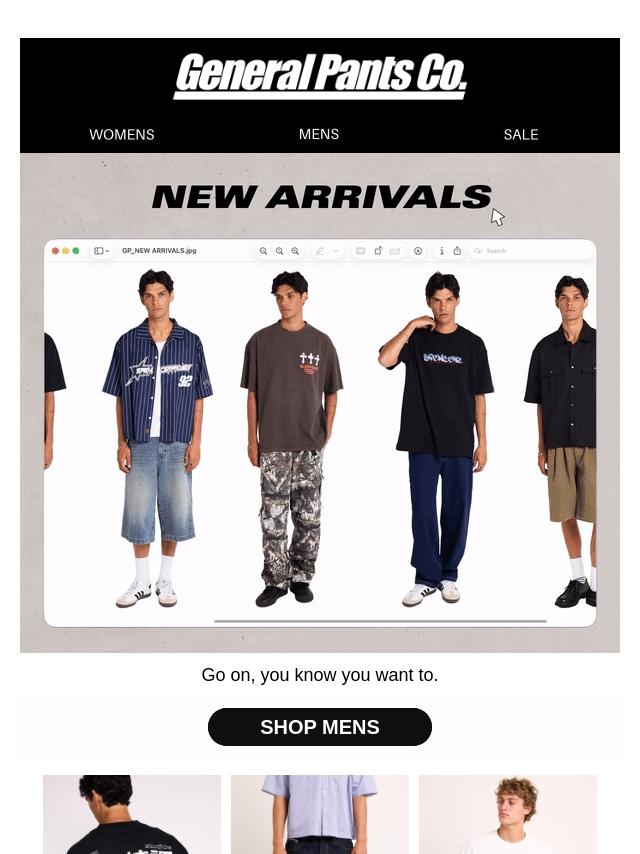
Task: Click the black graphic tee product thumbnail
Action: coord(132,814)
